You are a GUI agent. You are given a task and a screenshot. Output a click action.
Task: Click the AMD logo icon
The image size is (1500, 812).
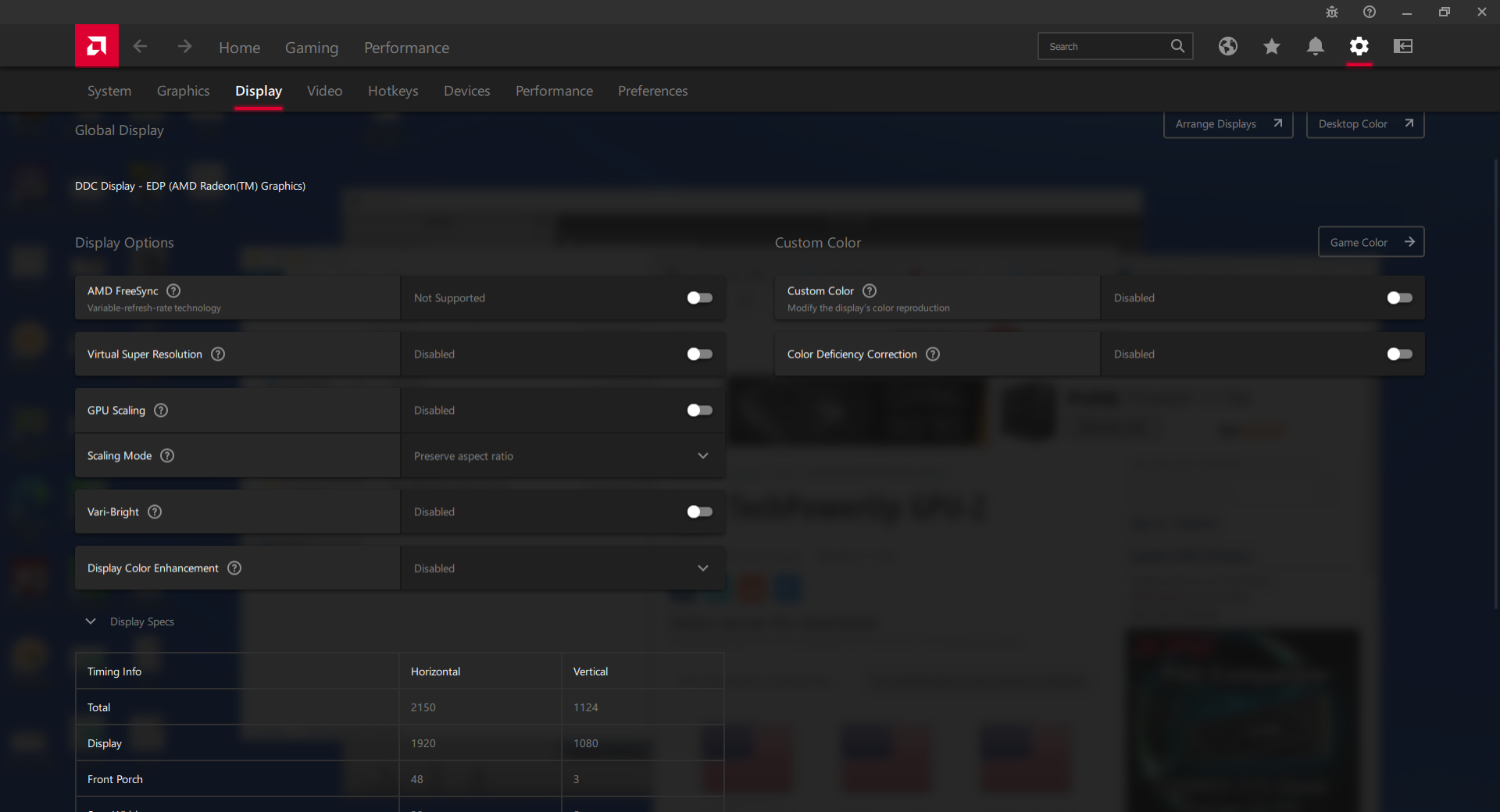point(97,46)
